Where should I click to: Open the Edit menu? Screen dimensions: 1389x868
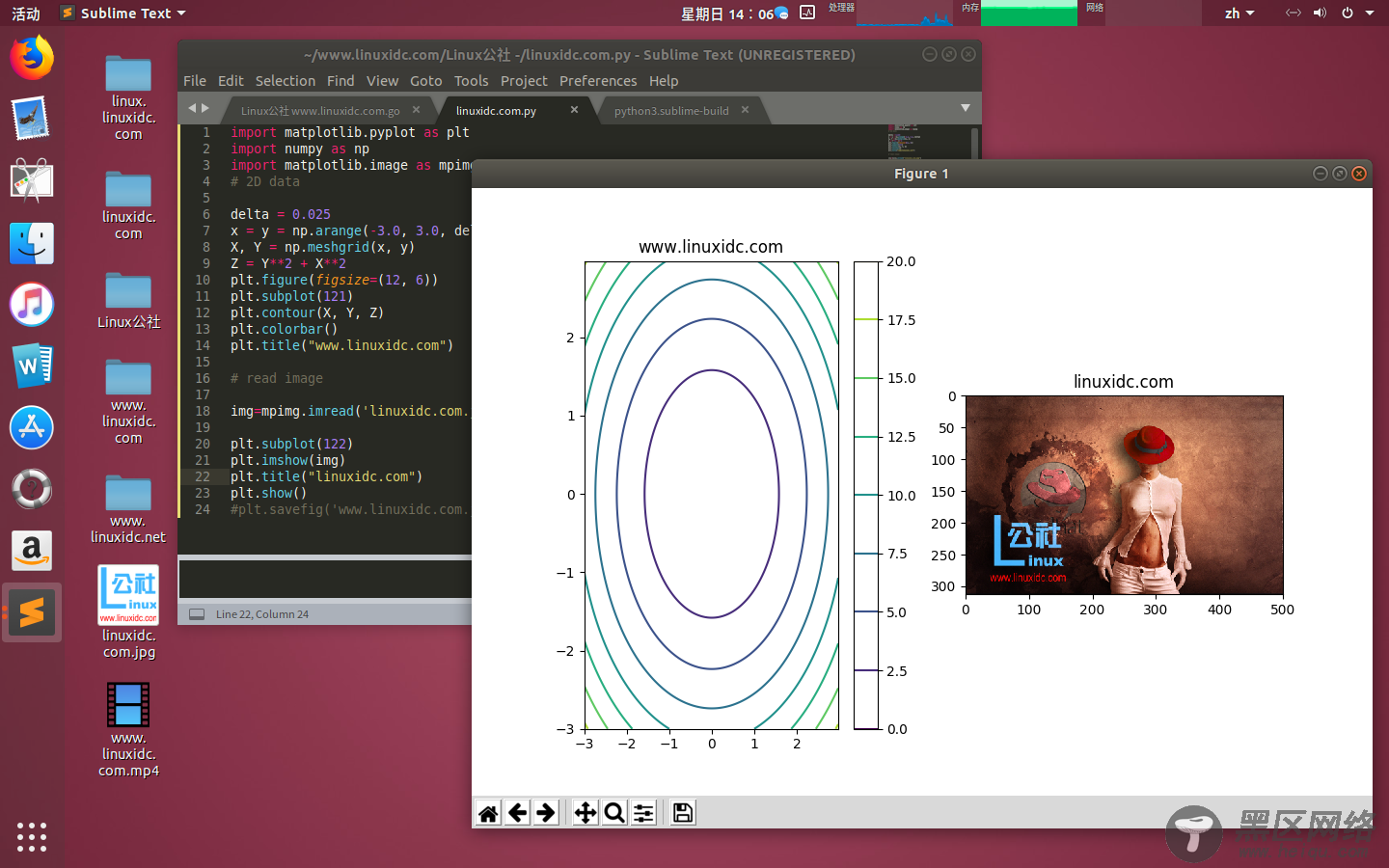[231, 81]
